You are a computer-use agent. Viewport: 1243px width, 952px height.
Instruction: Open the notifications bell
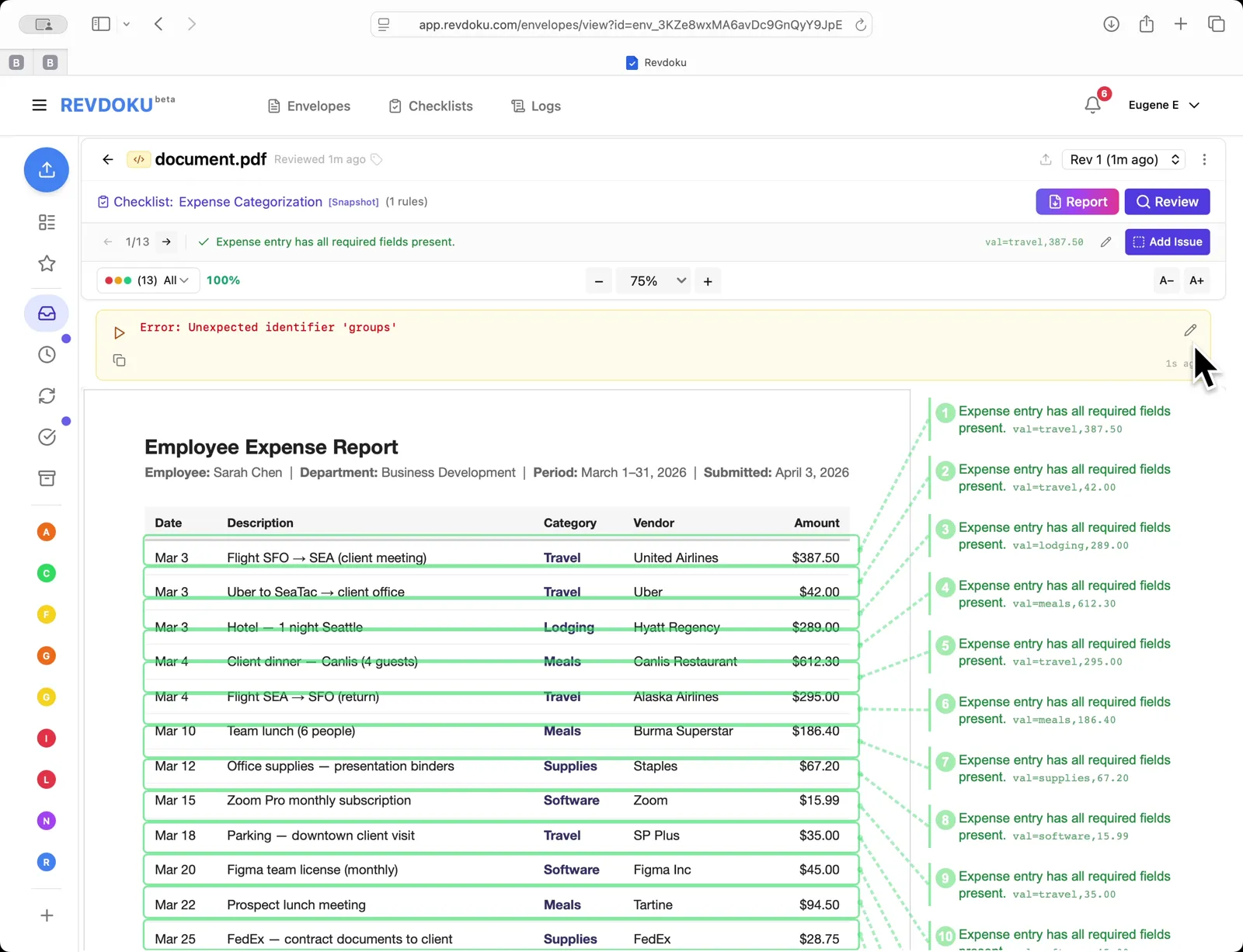pos(1092,105)
